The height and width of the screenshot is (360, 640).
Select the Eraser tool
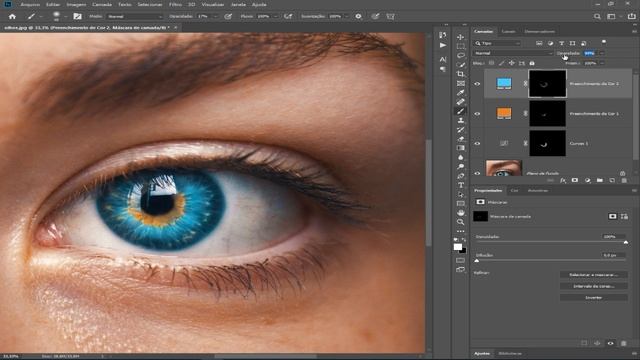460,139
